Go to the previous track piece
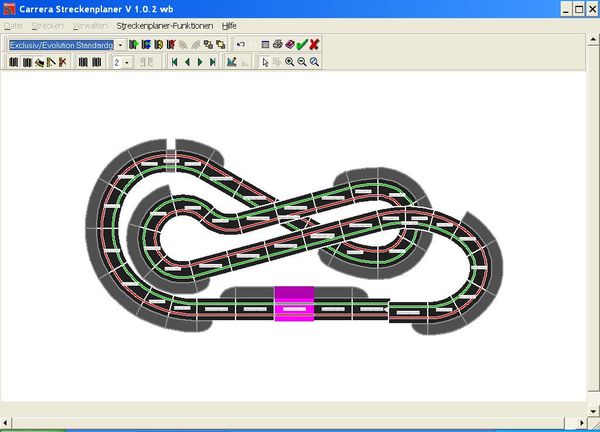 188,62
